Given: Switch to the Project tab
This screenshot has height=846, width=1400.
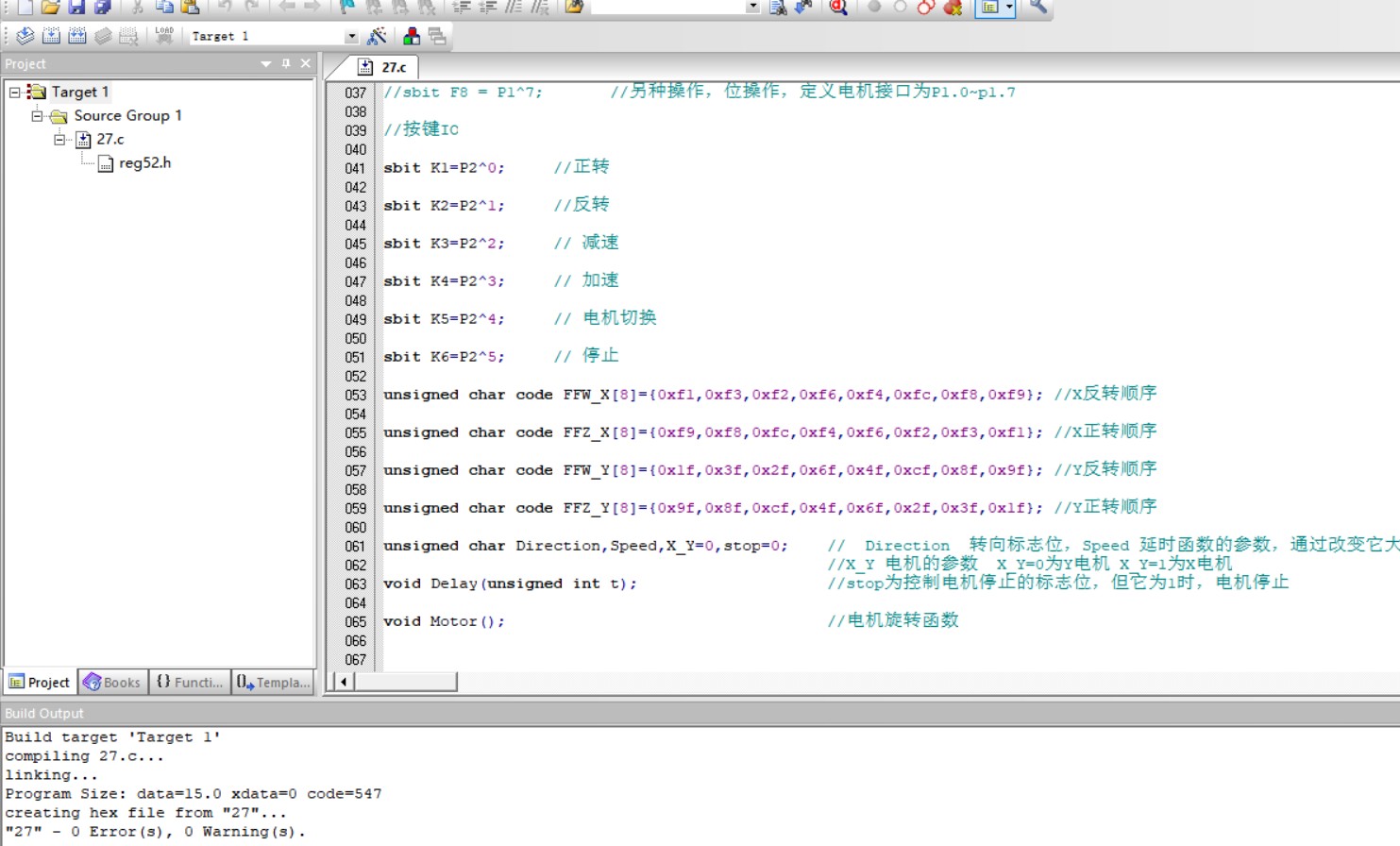Looking at the screenshot, I should point(40,682).
